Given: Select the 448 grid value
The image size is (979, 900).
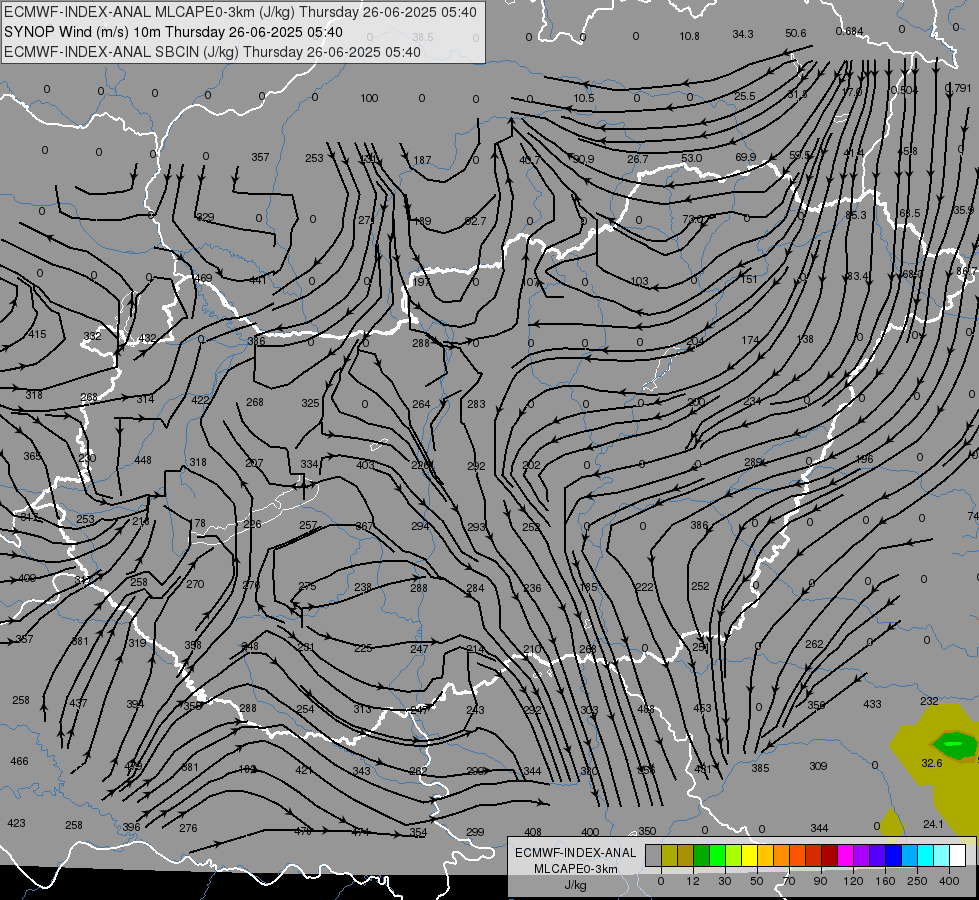Looking at the screenshot, I should pos(143,460).
